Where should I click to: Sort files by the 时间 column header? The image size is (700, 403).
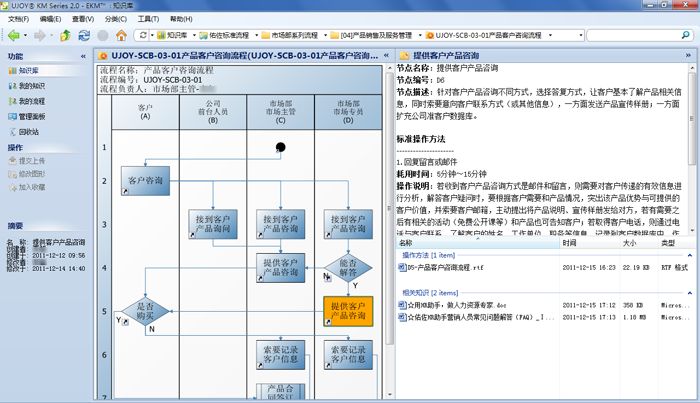click(x=590, y=243)
